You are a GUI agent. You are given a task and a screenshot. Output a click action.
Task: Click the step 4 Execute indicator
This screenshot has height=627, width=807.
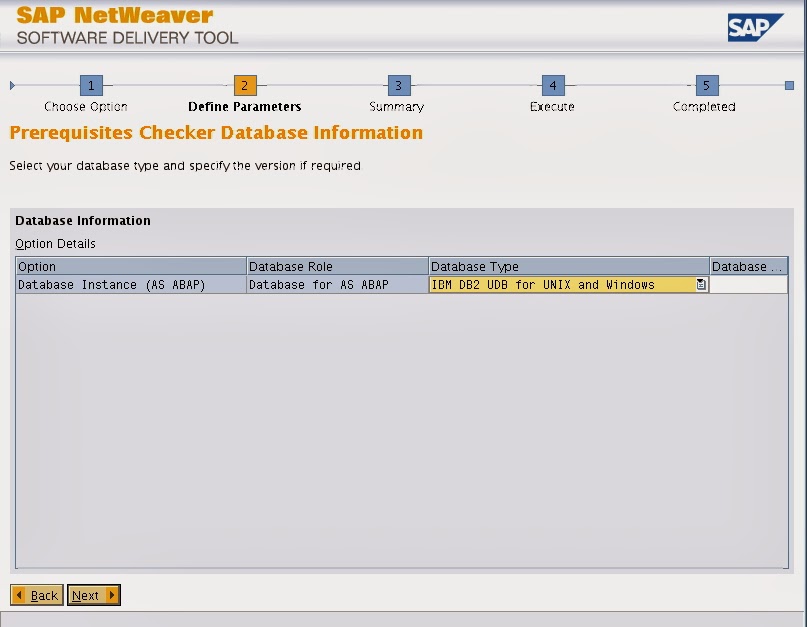550,85
